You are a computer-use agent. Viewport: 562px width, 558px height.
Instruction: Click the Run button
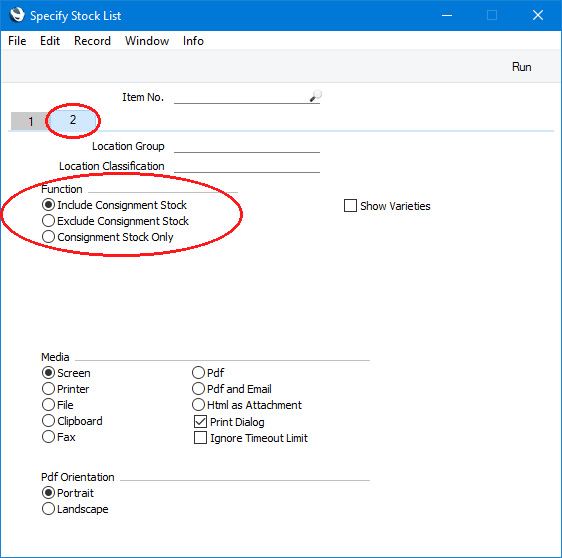click(521, 67)
